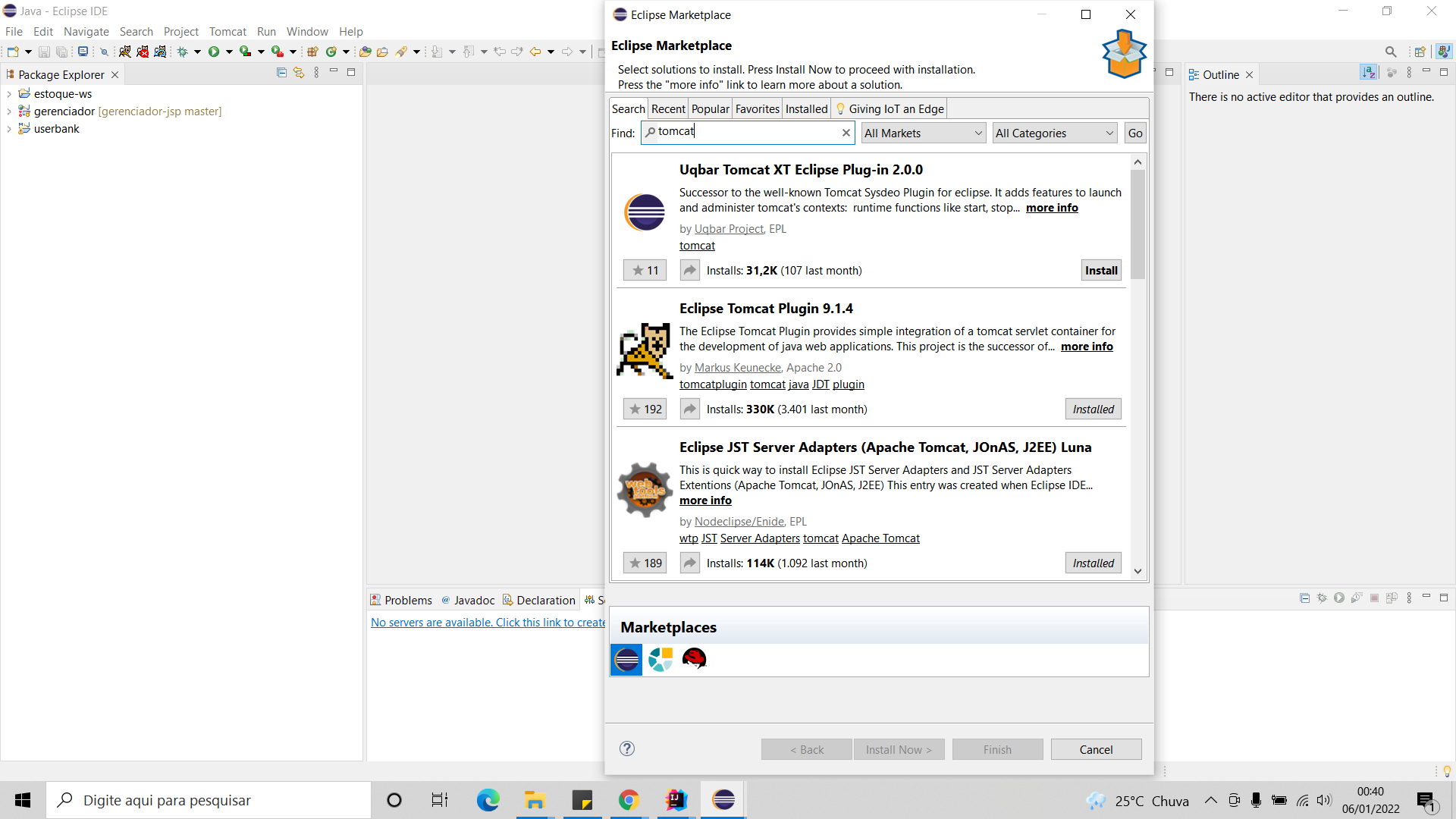Switch to the Installed tab
The image size is (1456, 819).
[x=806, y=109]
